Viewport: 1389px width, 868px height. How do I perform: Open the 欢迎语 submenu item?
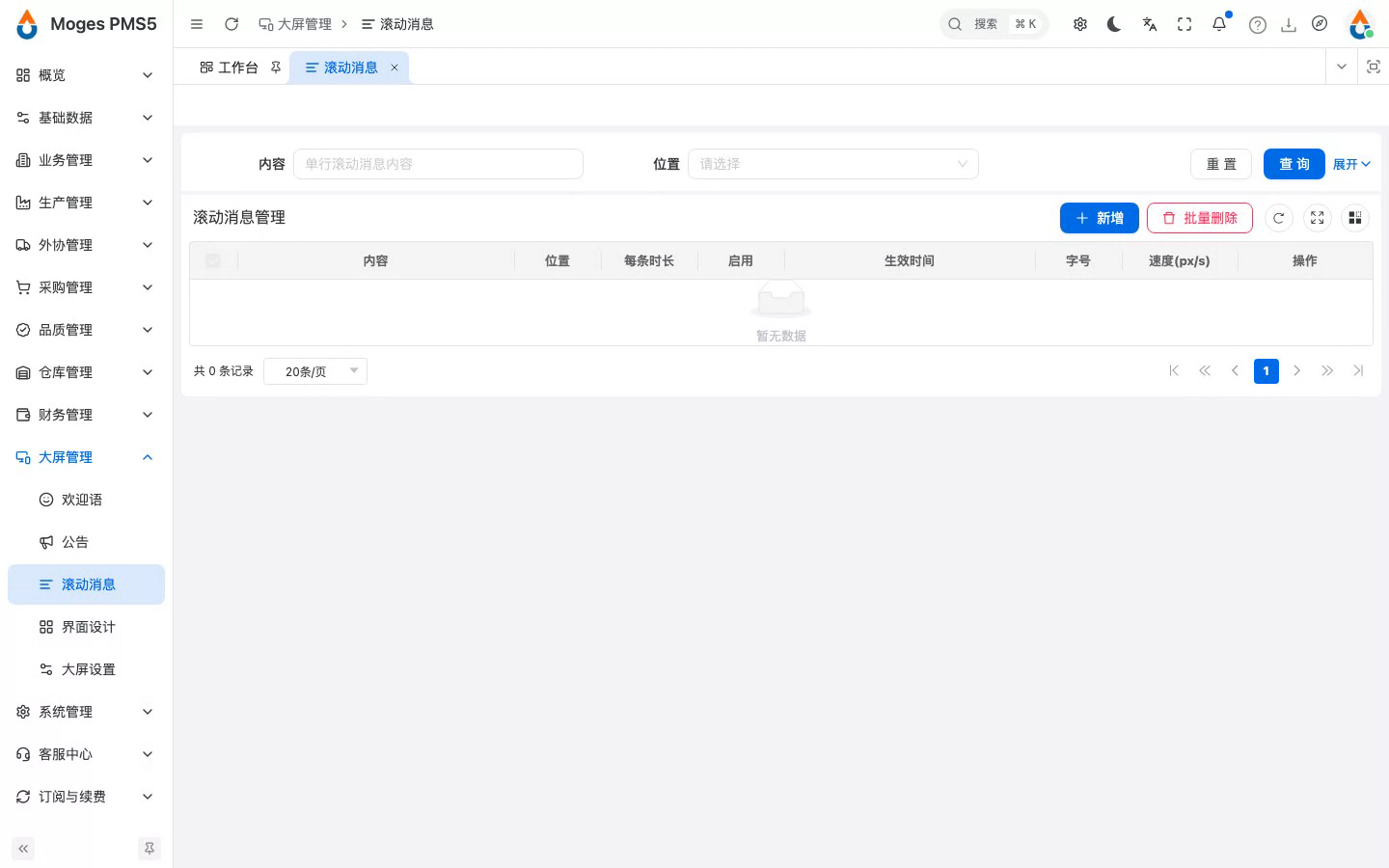coord(86,500)
